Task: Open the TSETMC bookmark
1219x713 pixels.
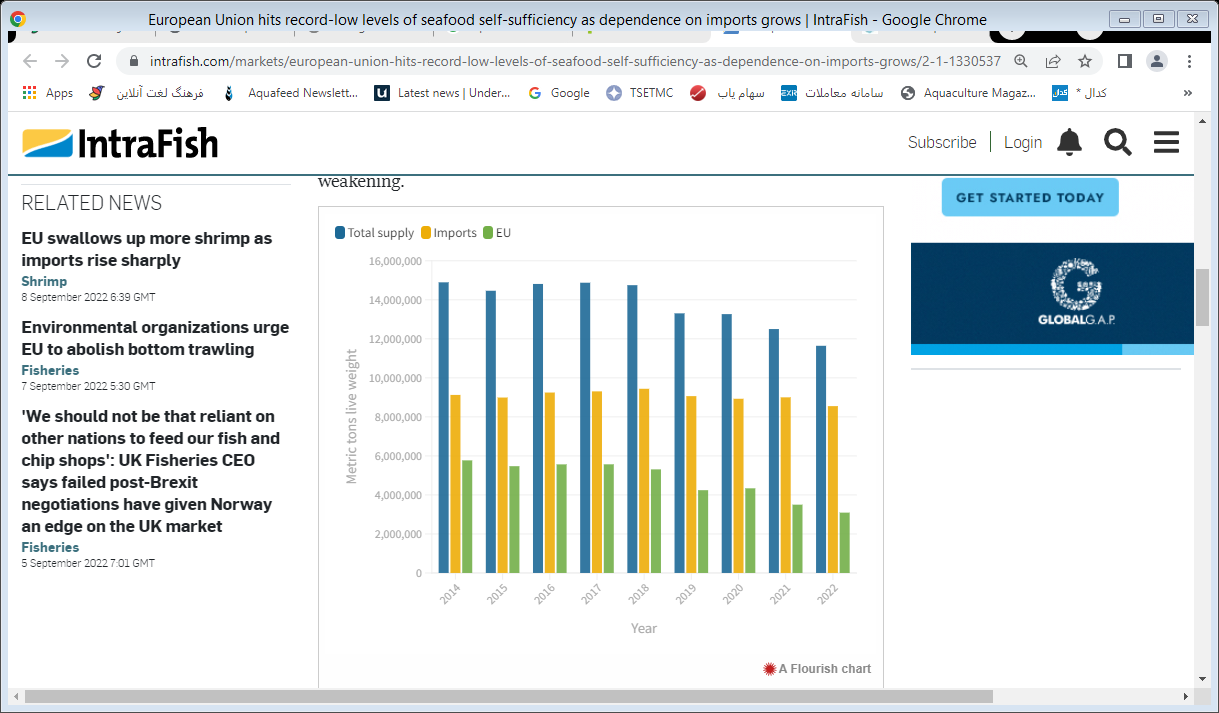Action: click(640, 93)
